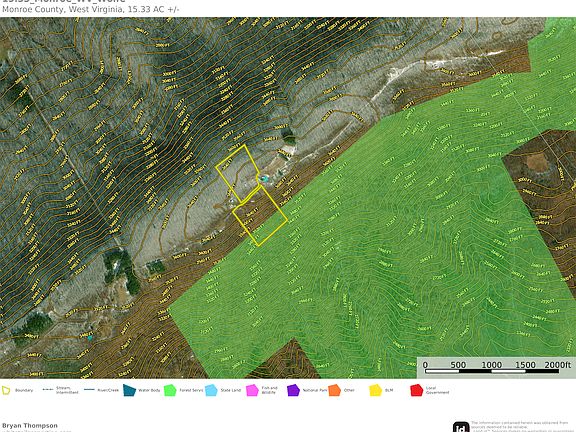Click the northern yellow parcel boundary polygon
This screenshot has width=576, height=432.
pyautogui.click(x=238, y=174)
